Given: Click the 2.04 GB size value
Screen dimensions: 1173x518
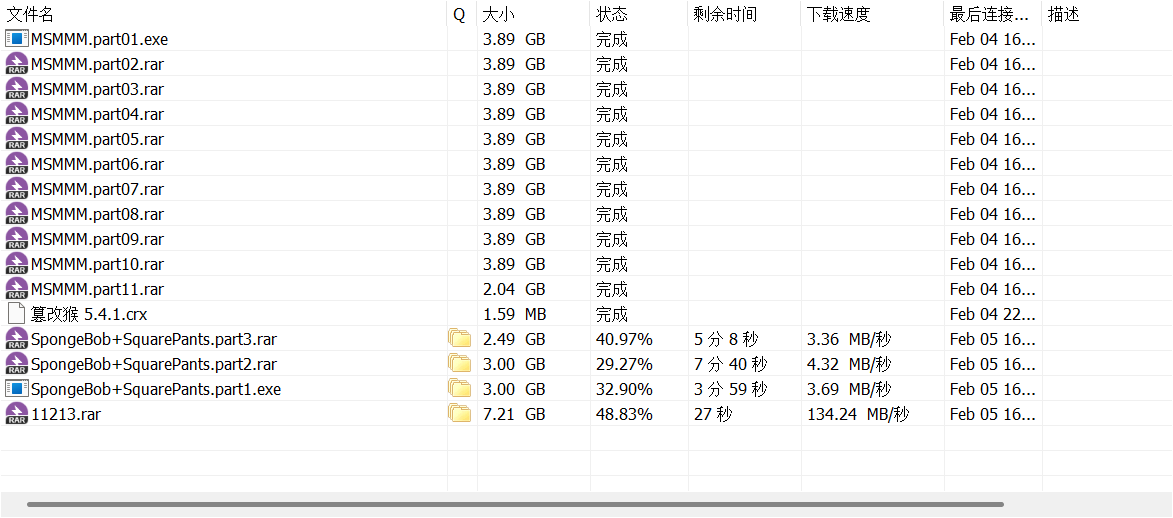Looking at the screenshot, I should click(x=514, y=289).
